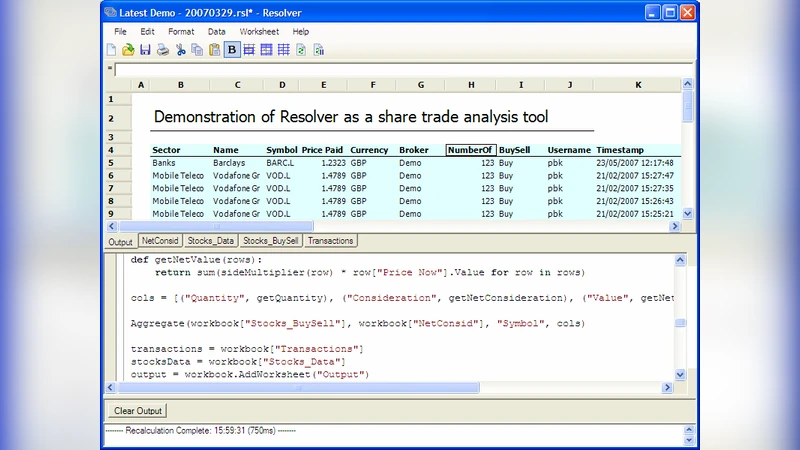This screenshot has height=450, width=800.
Task: Click the Print icon in toolbar
Action: coord(162,49)
